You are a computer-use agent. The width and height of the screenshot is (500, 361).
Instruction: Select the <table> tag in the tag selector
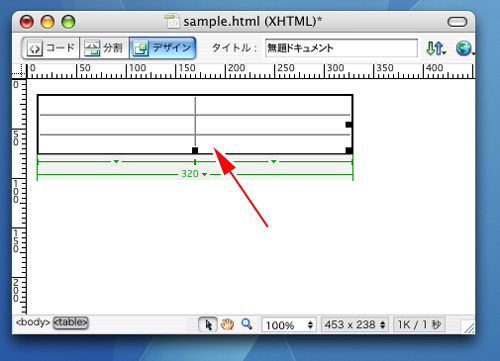point(70,322)
